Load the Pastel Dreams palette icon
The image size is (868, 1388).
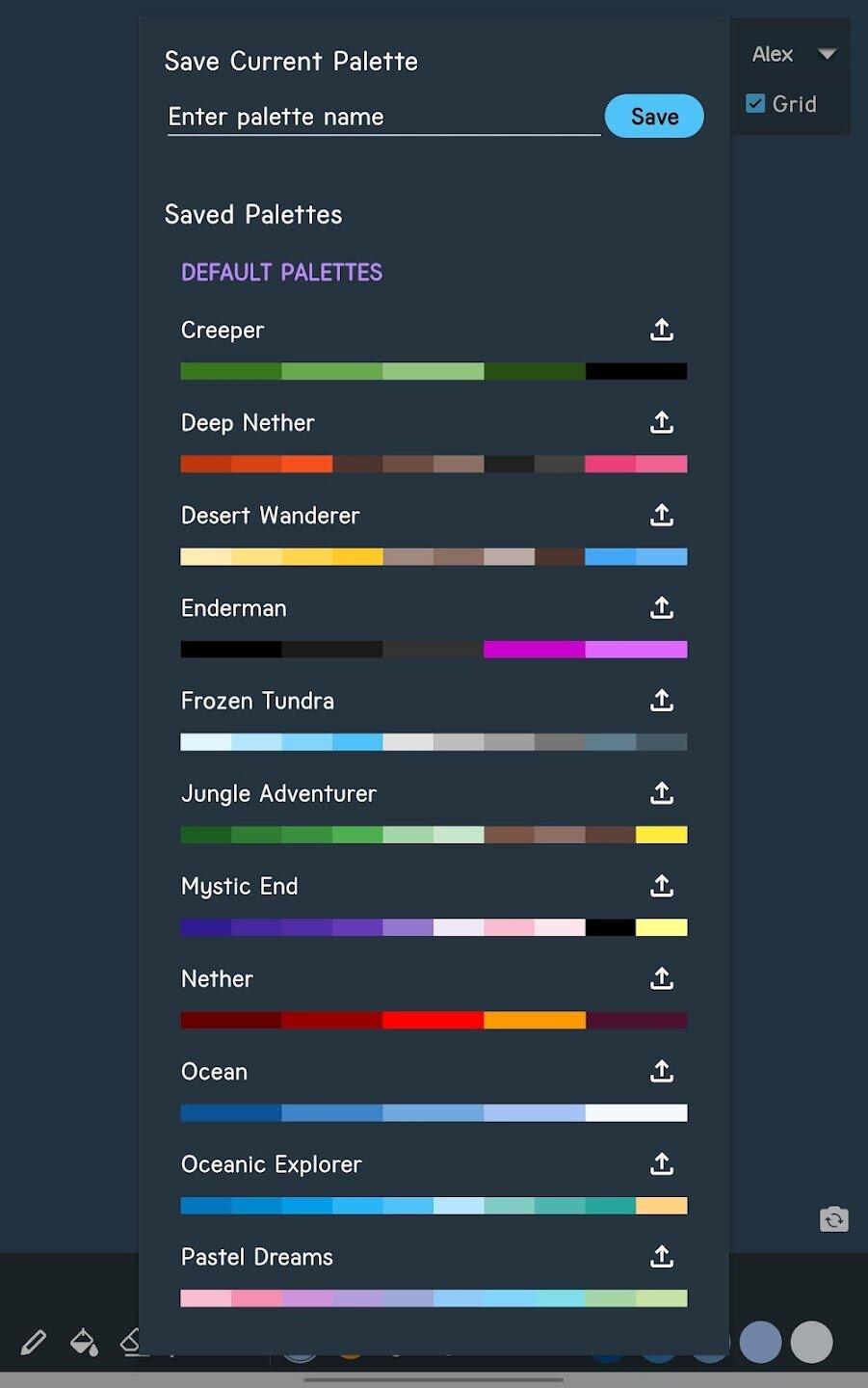click(662, 1256)
